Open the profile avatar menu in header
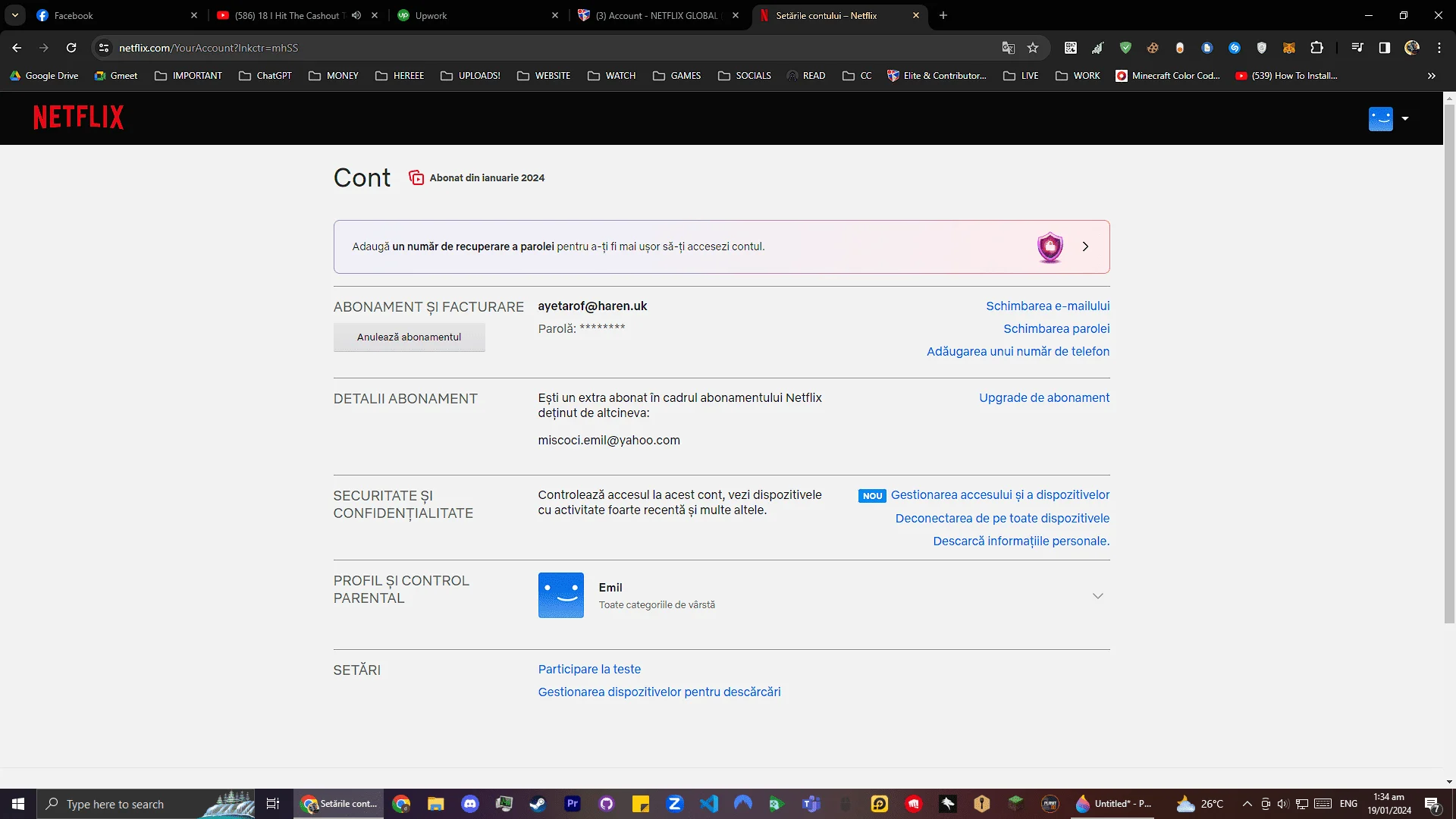The width and height of the screenshot is (1456, 819). (1388, 118)
